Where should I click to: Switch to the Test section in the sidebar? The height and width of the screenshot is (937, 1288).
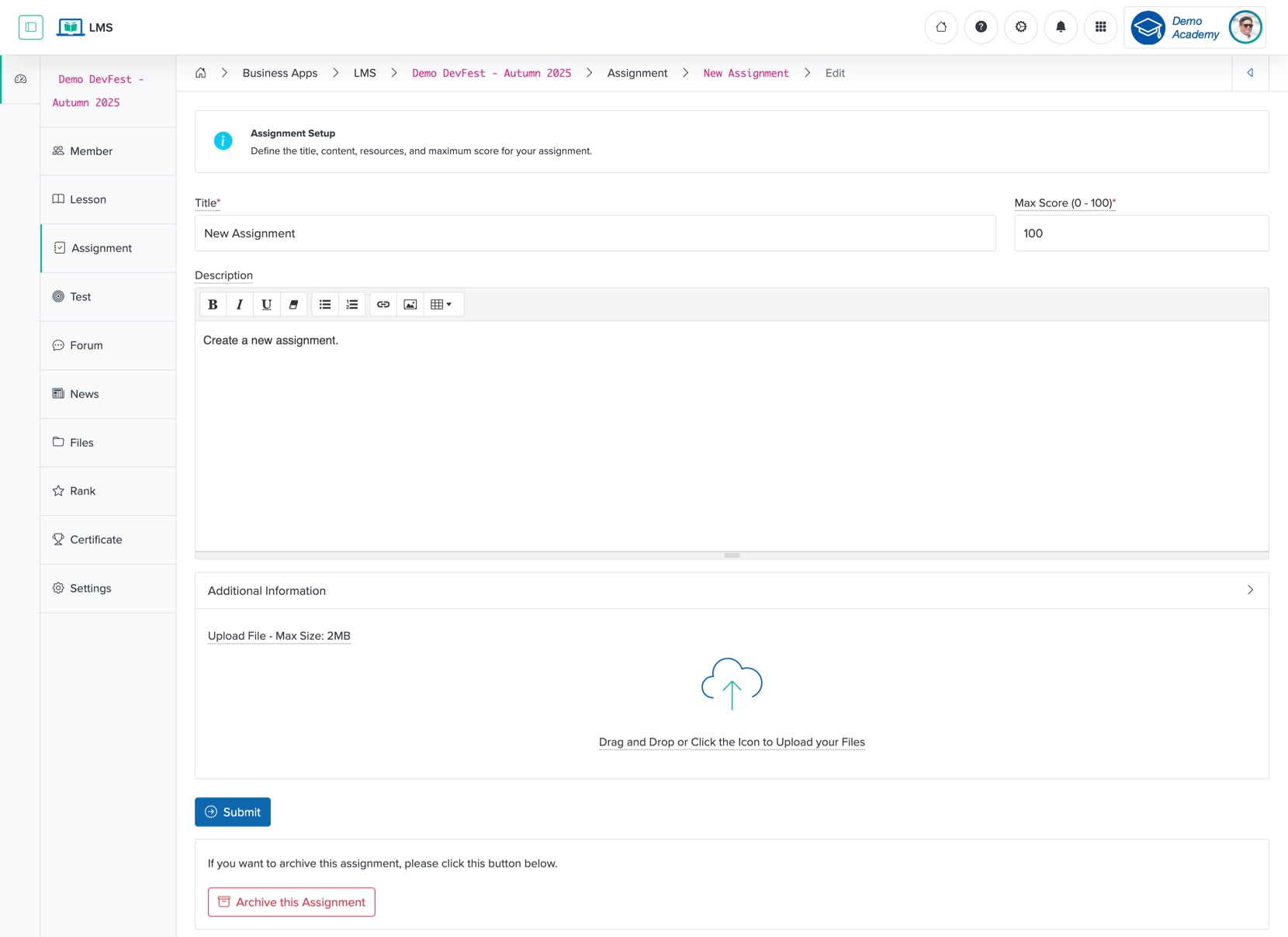(80, 296)
